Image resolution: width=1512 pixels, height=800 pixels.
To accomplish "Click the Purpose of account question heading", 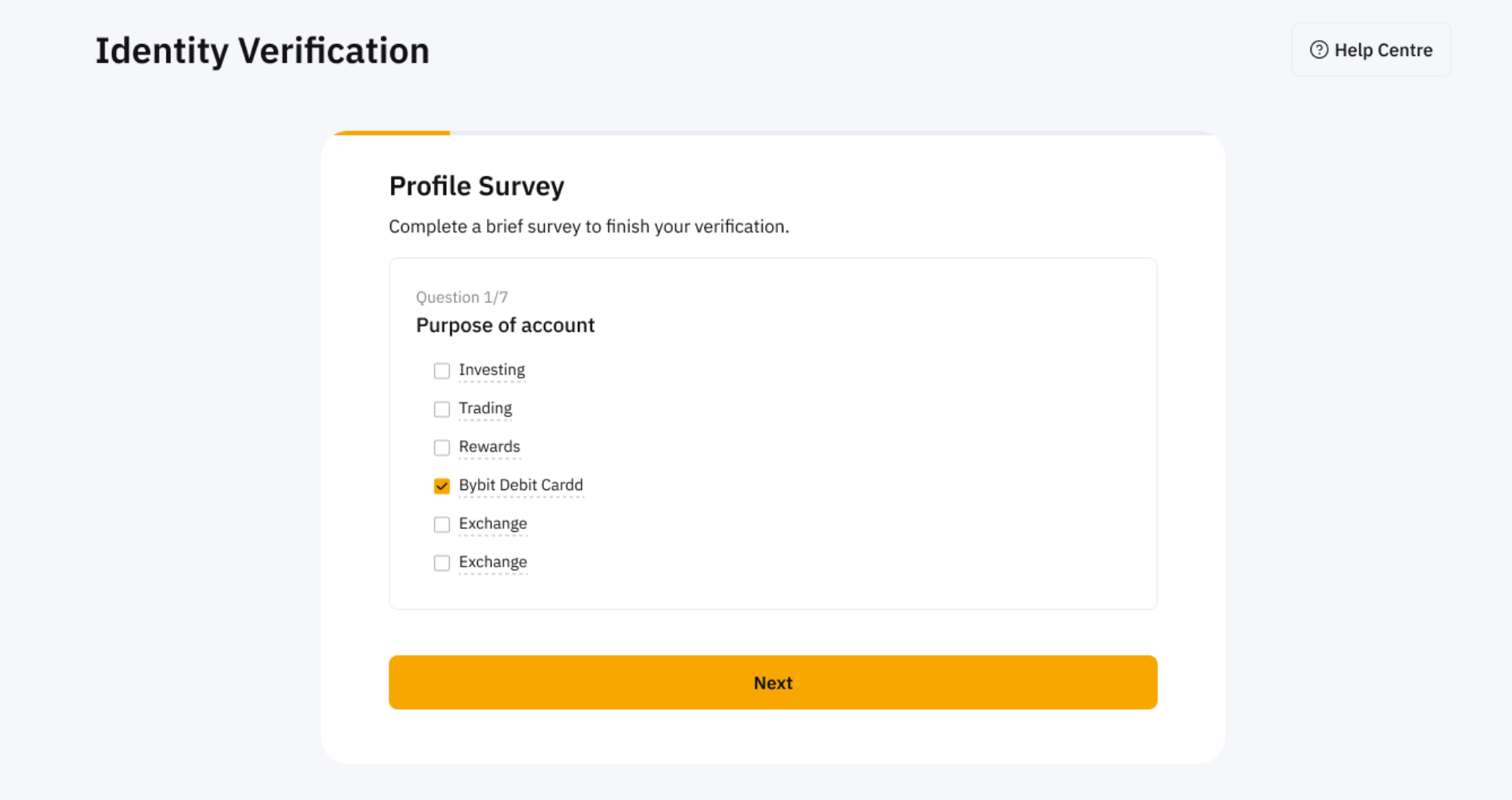I will click(x=505, y=325).
